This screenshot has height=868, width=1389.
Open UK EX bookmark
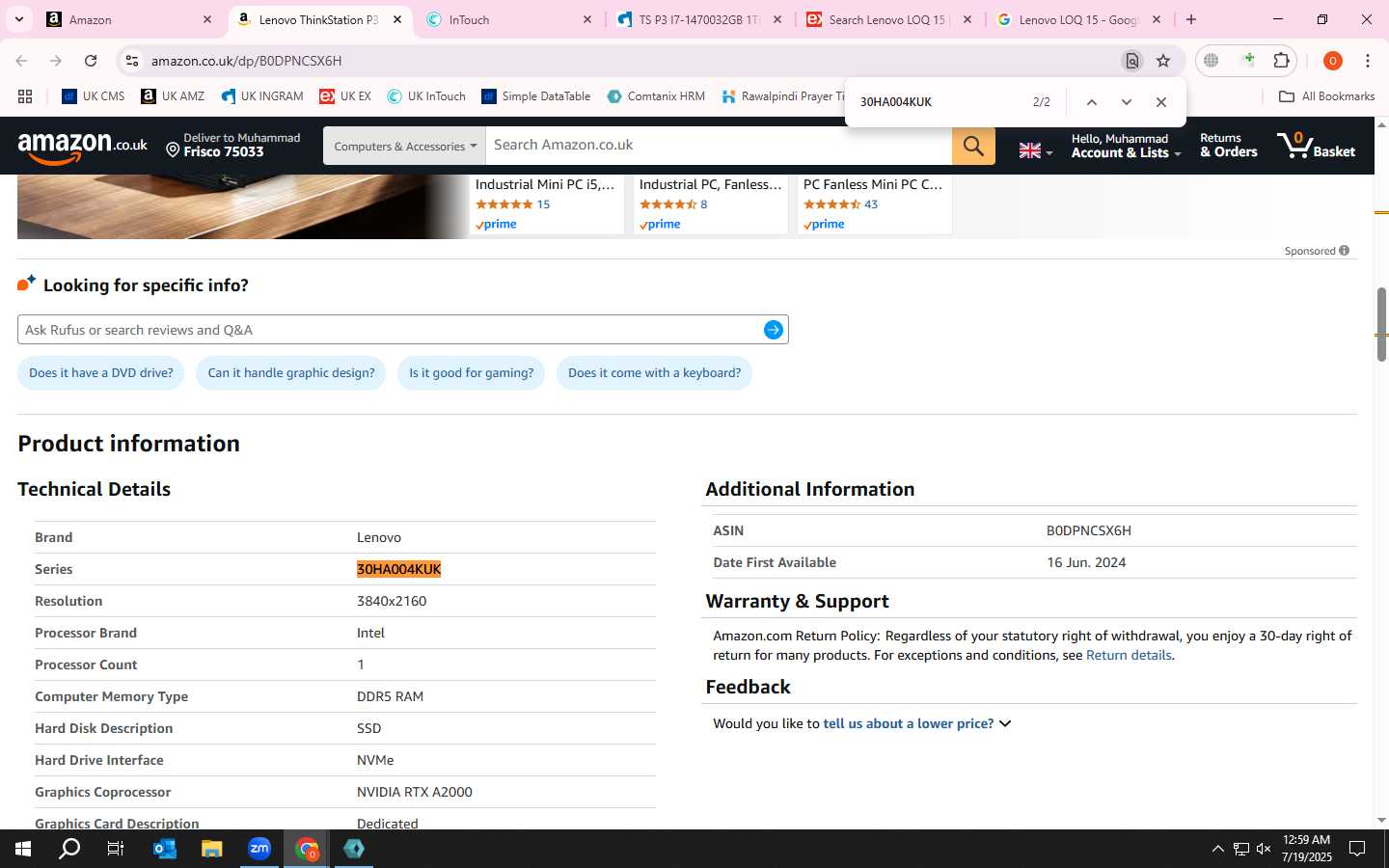coord(345,96)
